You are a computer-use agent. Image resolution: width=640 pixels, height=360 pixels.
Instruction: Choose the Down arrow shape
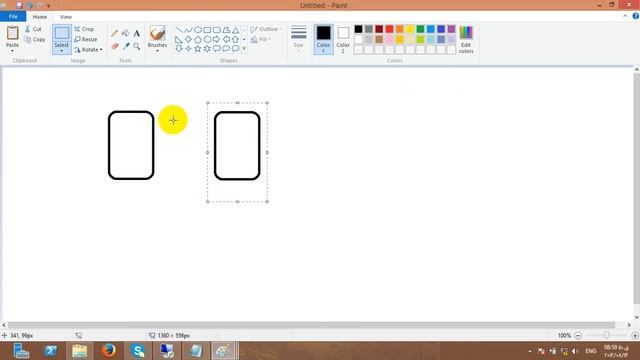pyautogui.click(x=179, y=49)
